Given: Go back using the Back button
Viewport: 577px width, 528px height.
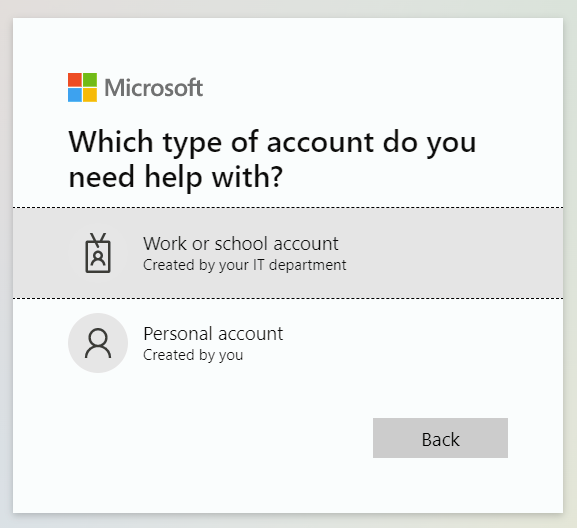Looking at the screenshot, I should pos(440,438).
